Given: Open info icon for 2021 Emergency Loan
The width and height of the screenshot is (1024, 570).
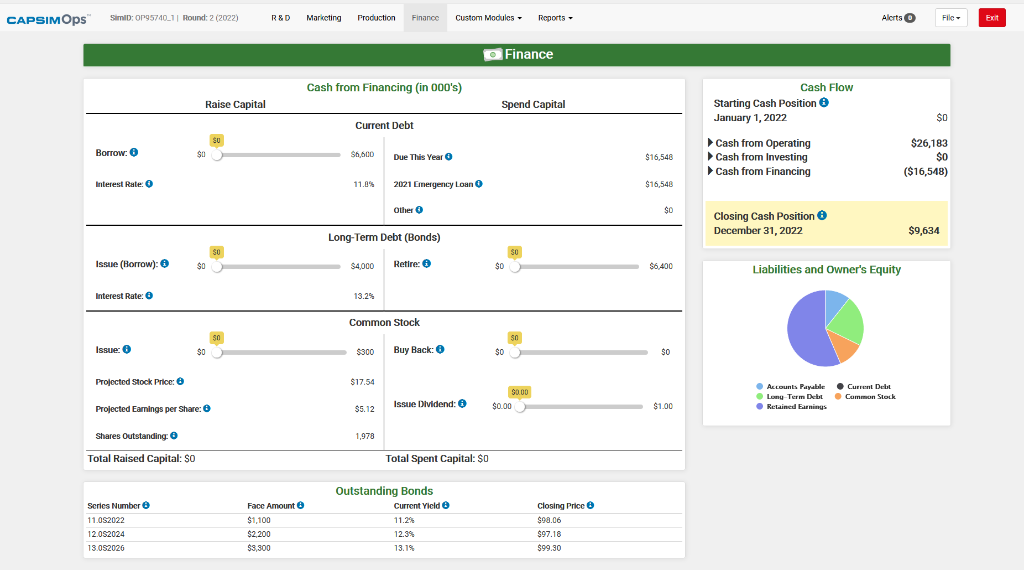Looking at the screenshot, I should tap(479, 184).
